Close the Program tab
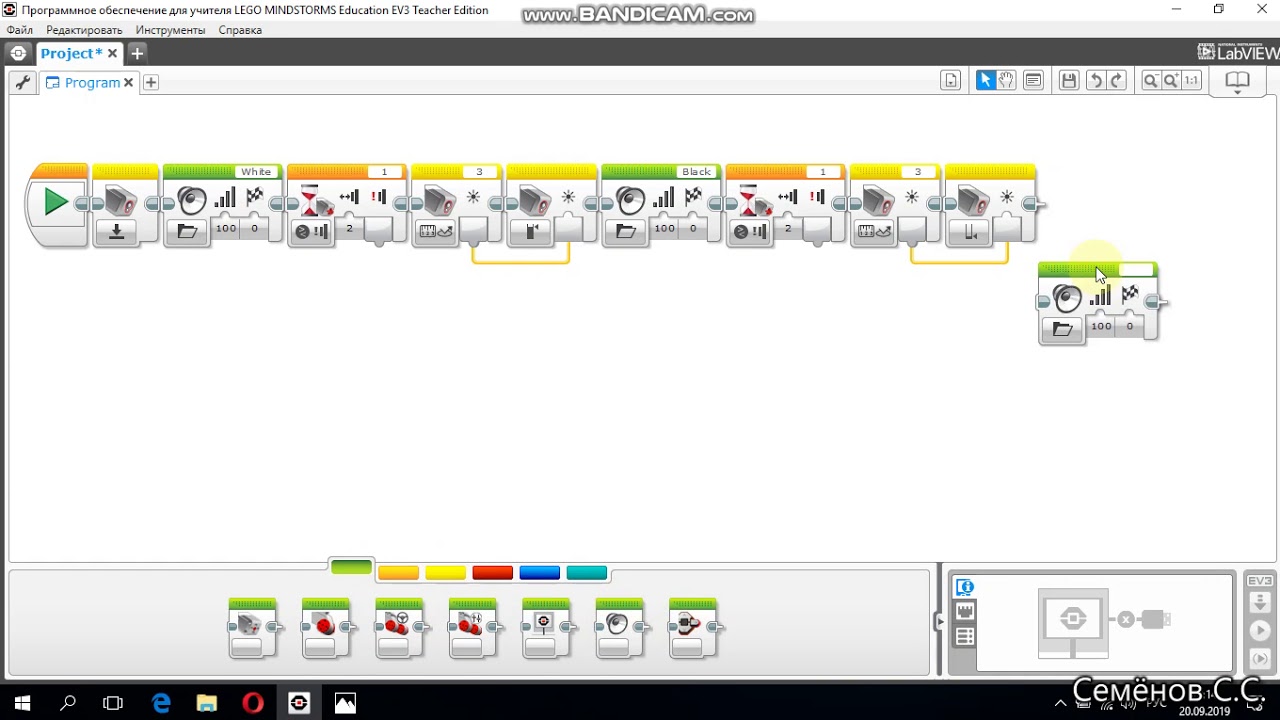 [x=128, y=82]
